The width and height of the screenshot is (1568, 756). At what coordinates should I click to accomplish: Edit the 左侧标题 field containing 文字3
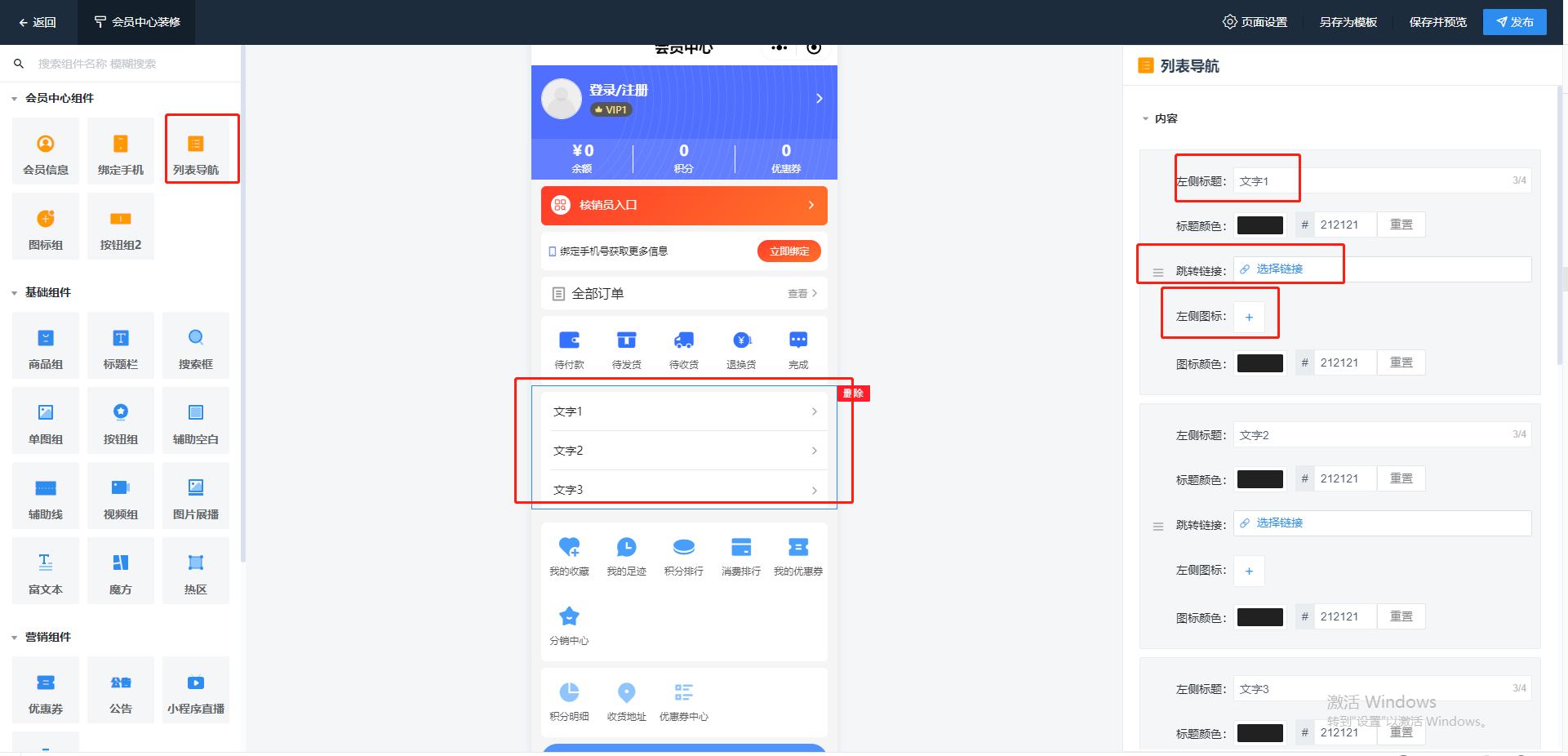[x=1382, y=688]
